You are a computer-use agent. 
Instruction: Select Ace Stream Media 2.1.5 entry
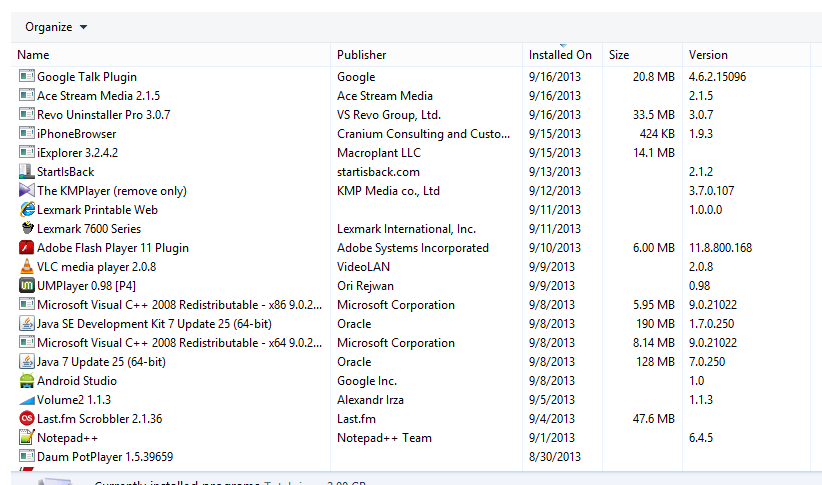pos(99,95)
